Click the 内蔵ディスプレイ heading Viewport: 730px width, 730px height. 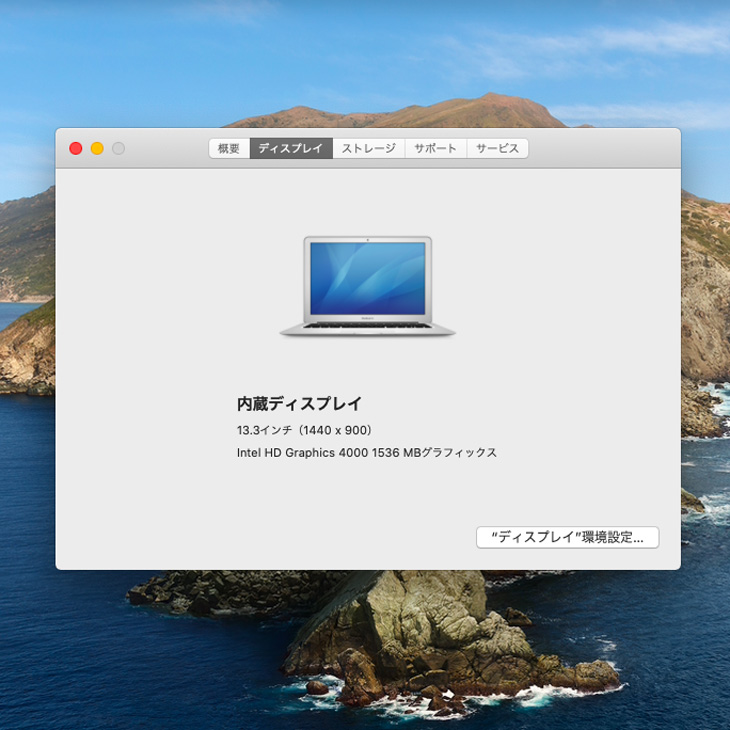299,404
